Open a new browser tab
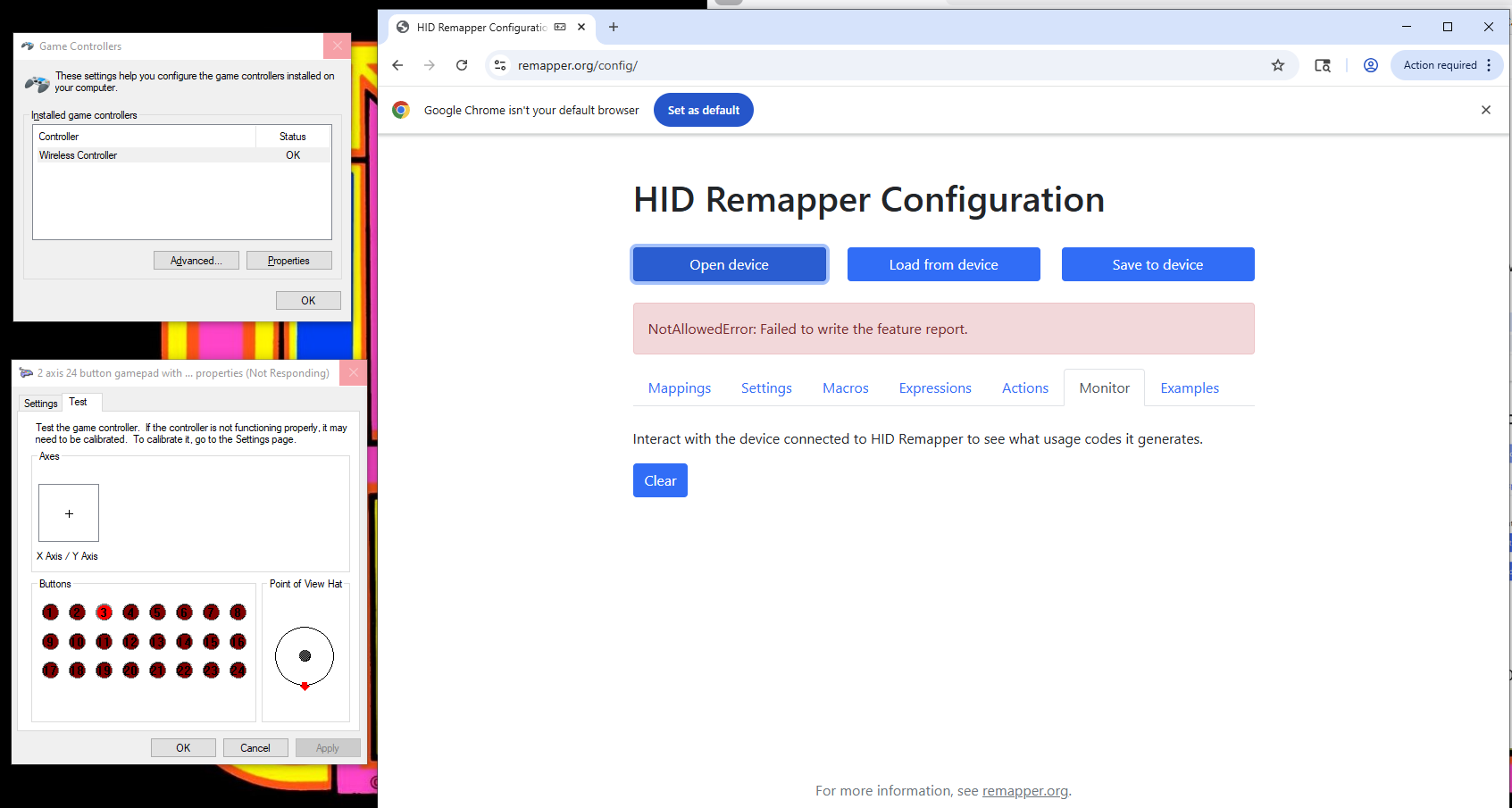Viewport: 1512px width, 808px height. [614, 27]
